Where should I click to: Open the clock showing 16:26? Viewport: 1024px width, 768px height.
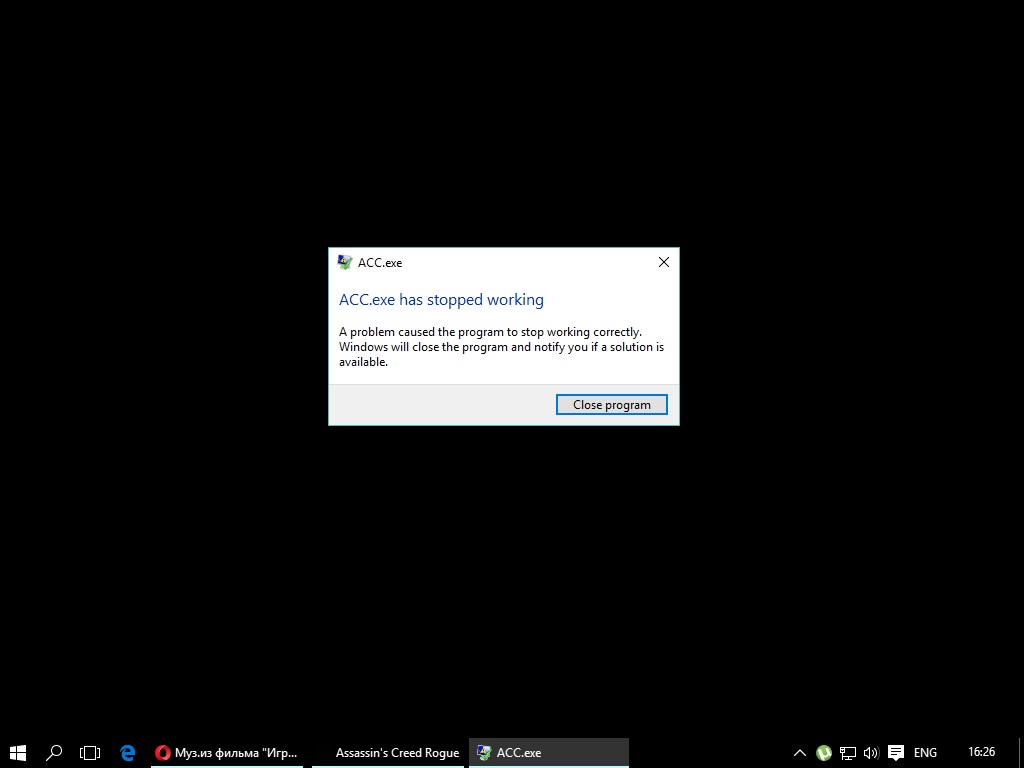point(981,752)
